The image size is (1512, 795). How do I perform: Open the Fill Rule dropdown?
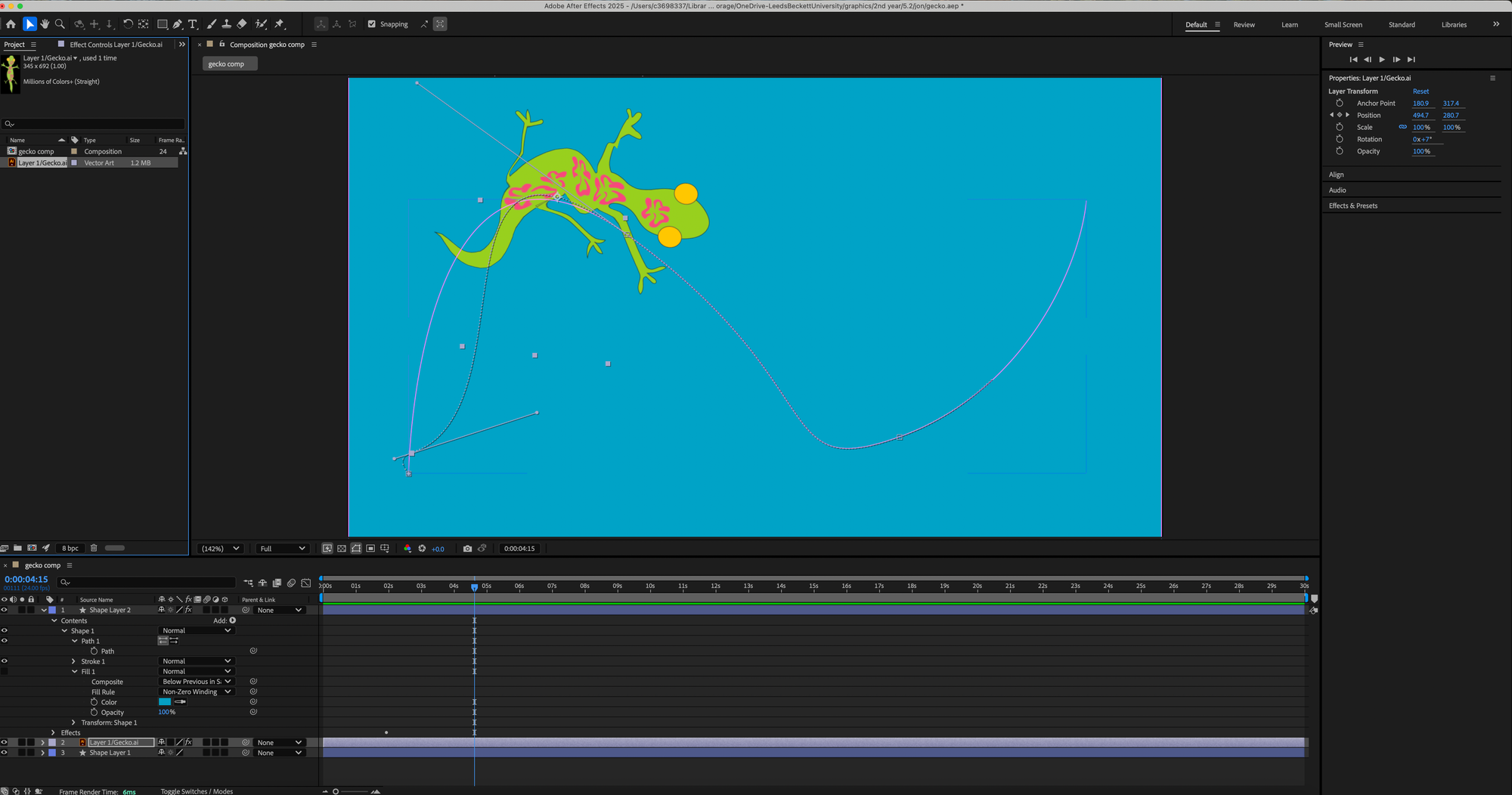coord(196,692)
